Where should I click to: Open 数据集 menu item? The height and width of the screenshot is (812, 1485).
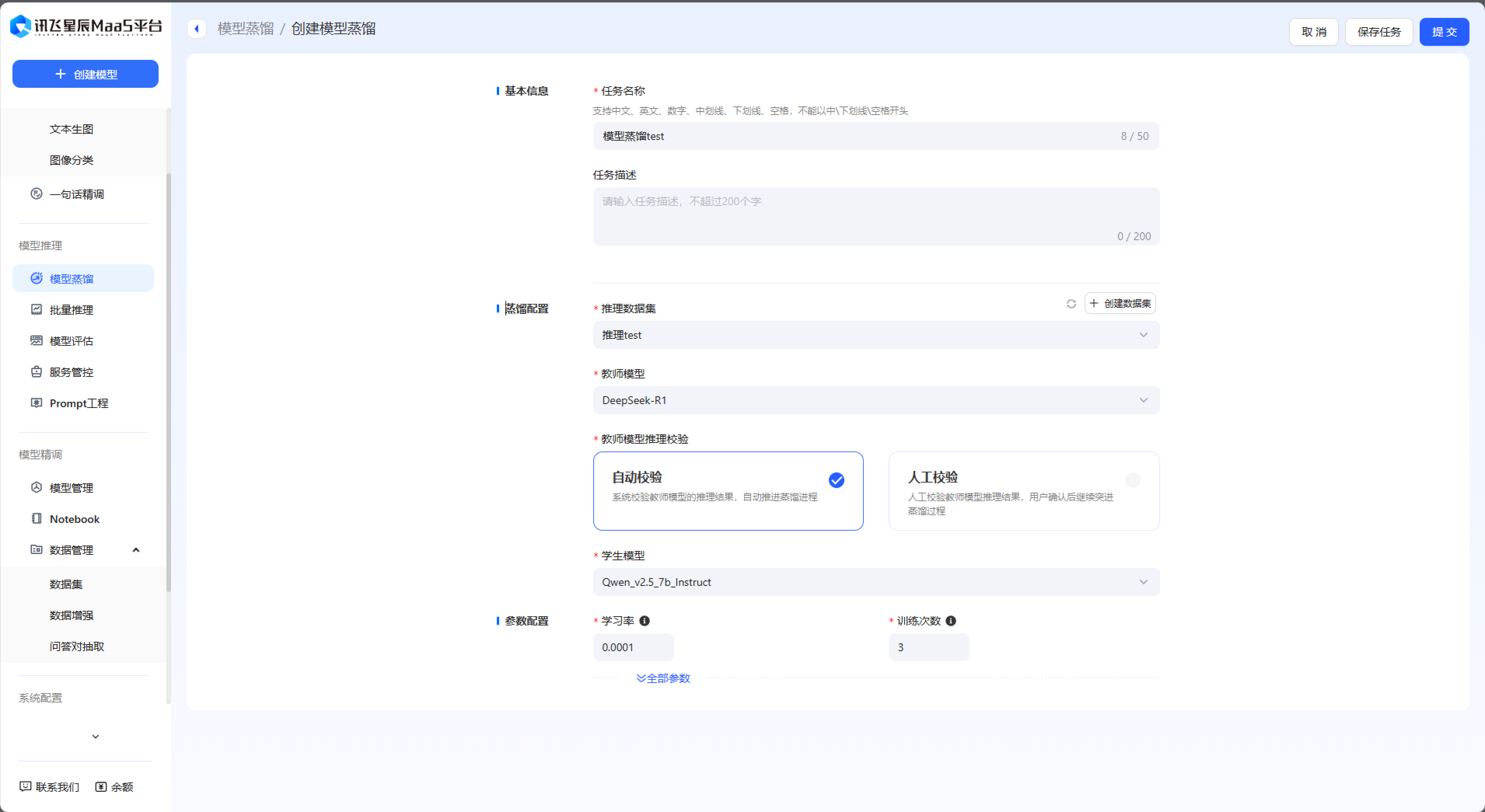click(x=66, y=584)
